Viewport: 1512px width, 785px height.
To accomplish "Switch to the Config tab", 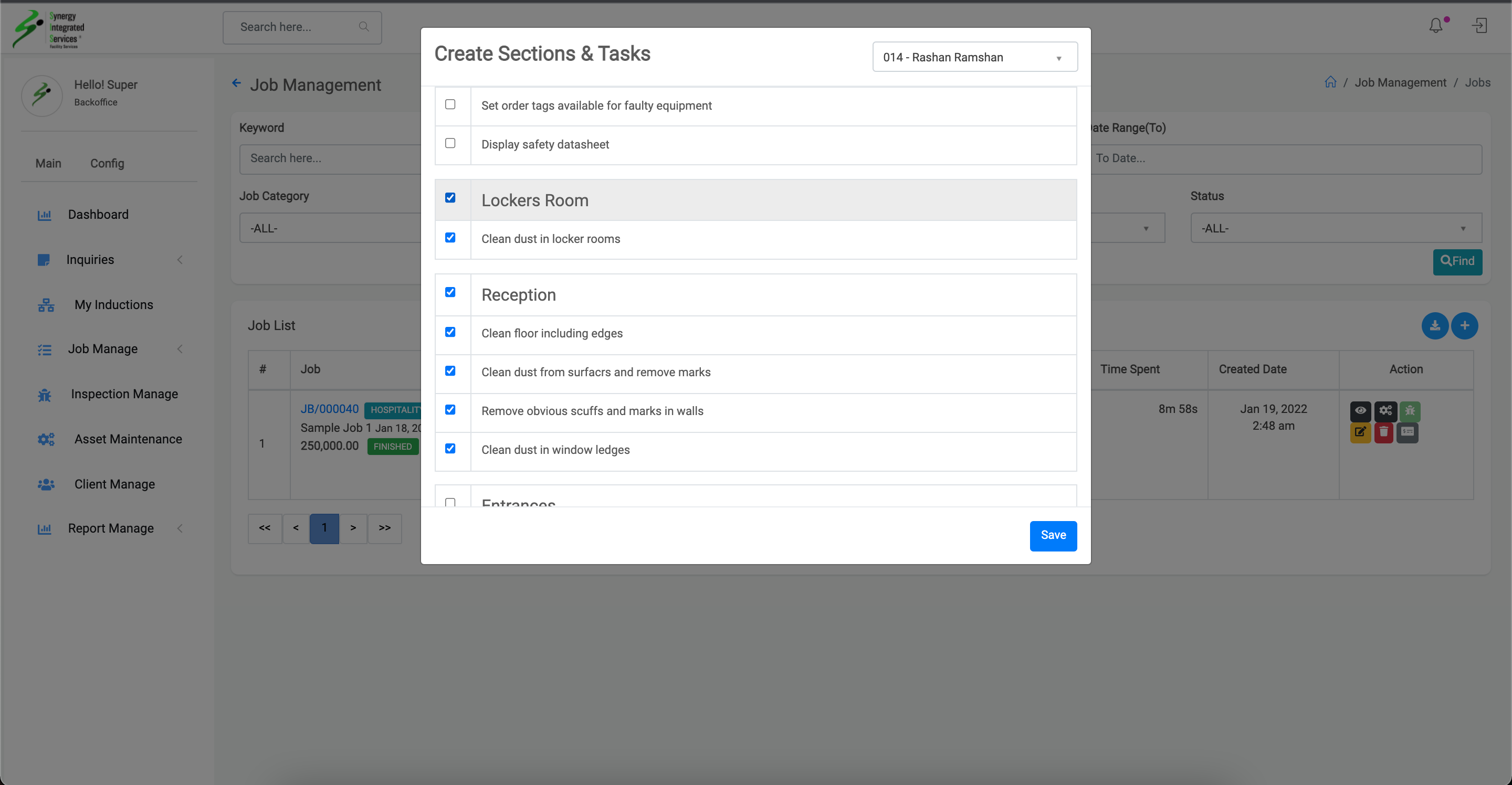I will pyautogui.click(x=107, y=164).
